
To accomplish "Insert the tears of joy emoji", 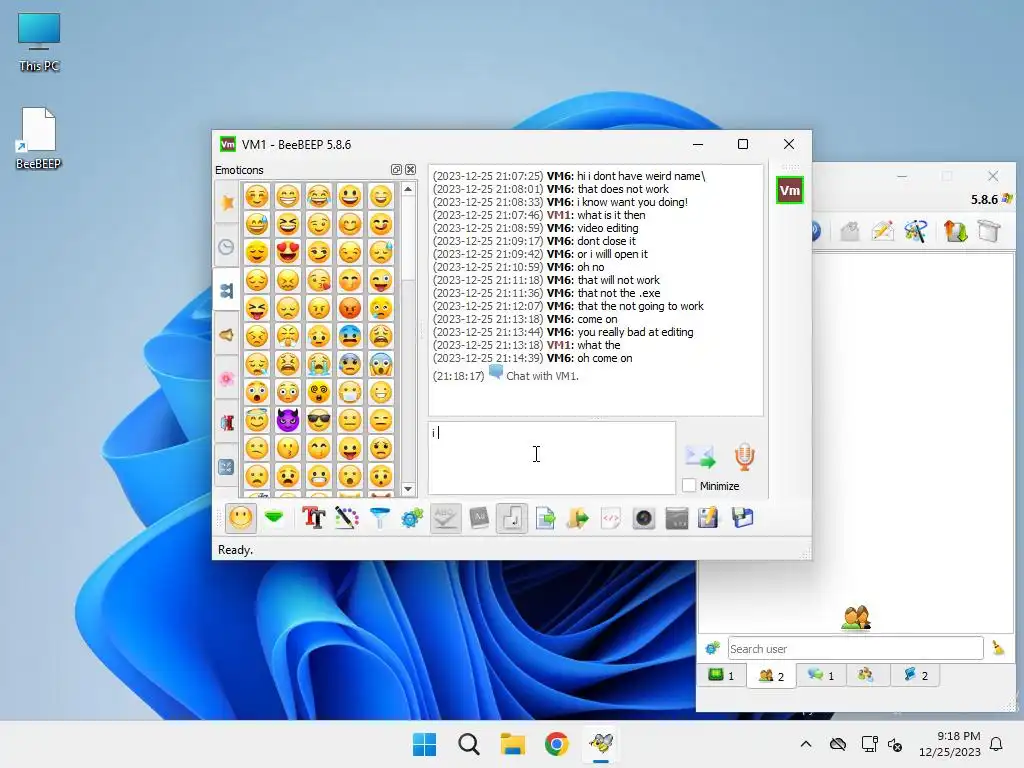I will click(319, 196).
